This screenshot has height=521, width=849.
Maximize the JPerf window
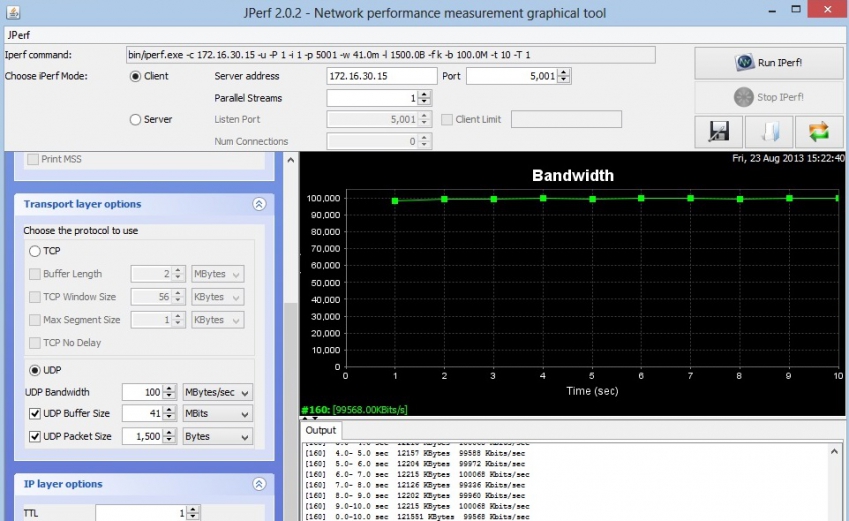click(796, 9)
